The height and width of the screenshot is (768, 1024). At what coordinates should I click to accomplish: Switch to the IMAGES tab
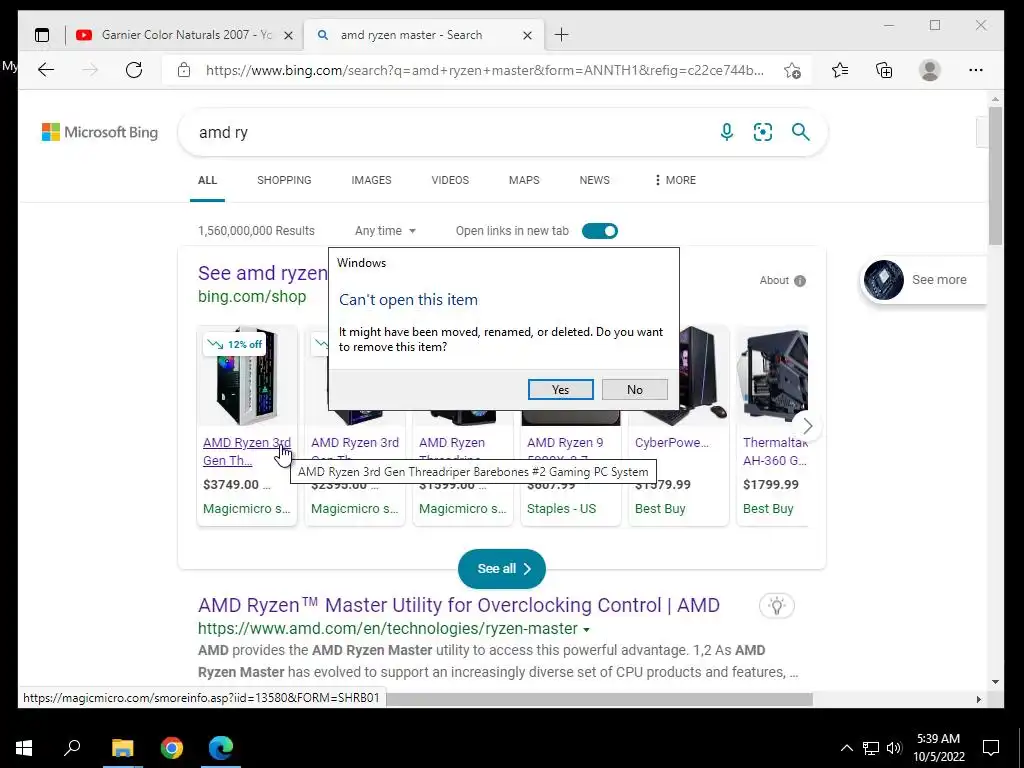[371, 180]
